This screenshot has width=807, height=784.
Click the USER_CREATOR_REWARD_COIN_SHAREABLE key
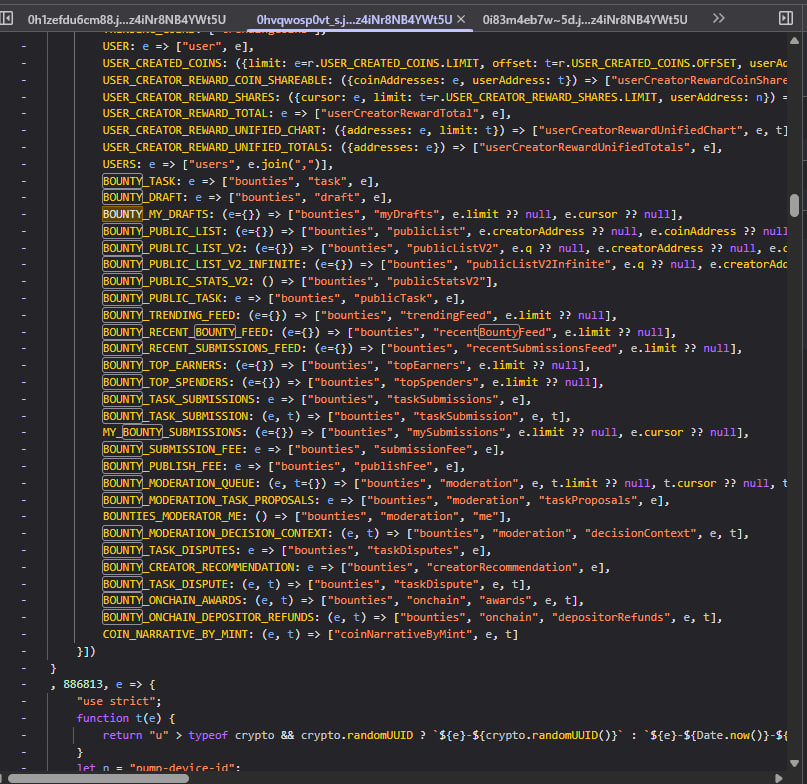(217, 80)
